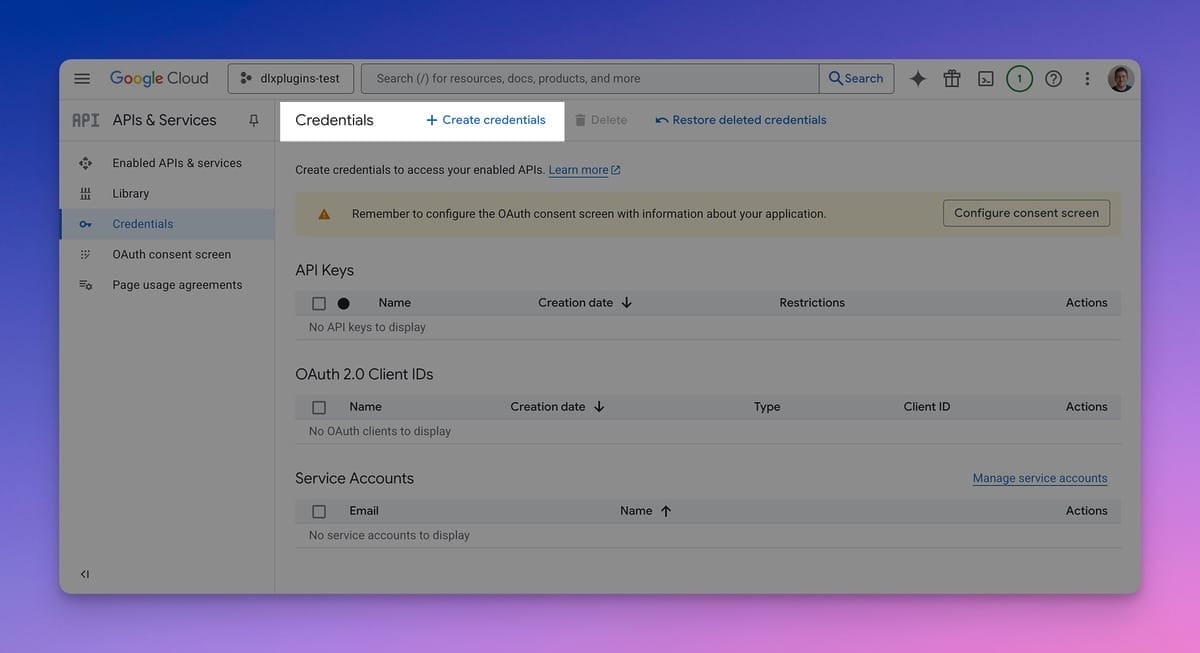The width and height of the screenshot is (1200, 653).
Task: Go to Enabled APIs & services
Action: 176,163
